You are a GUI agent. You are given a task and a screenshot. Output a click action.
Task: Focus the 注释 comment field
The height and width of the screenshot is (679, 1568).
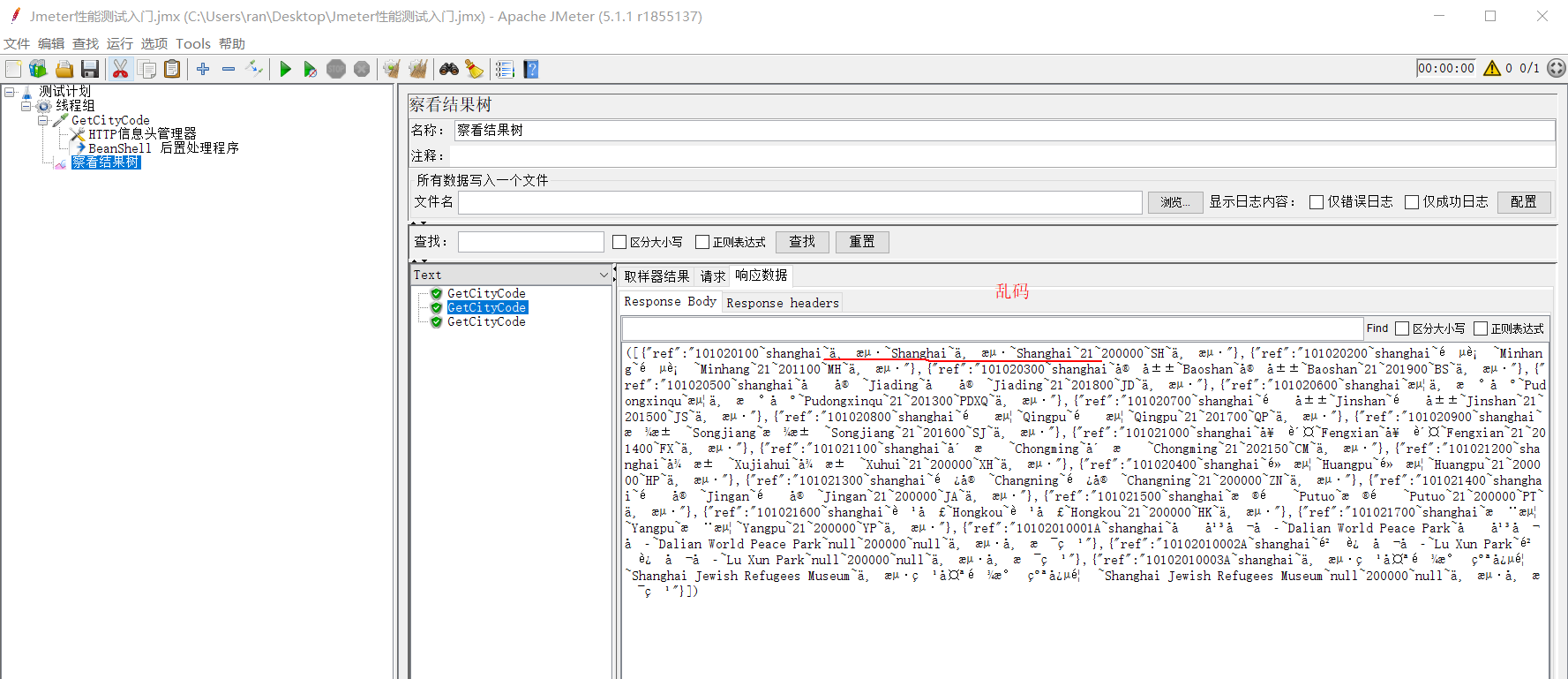[1002, 155]
